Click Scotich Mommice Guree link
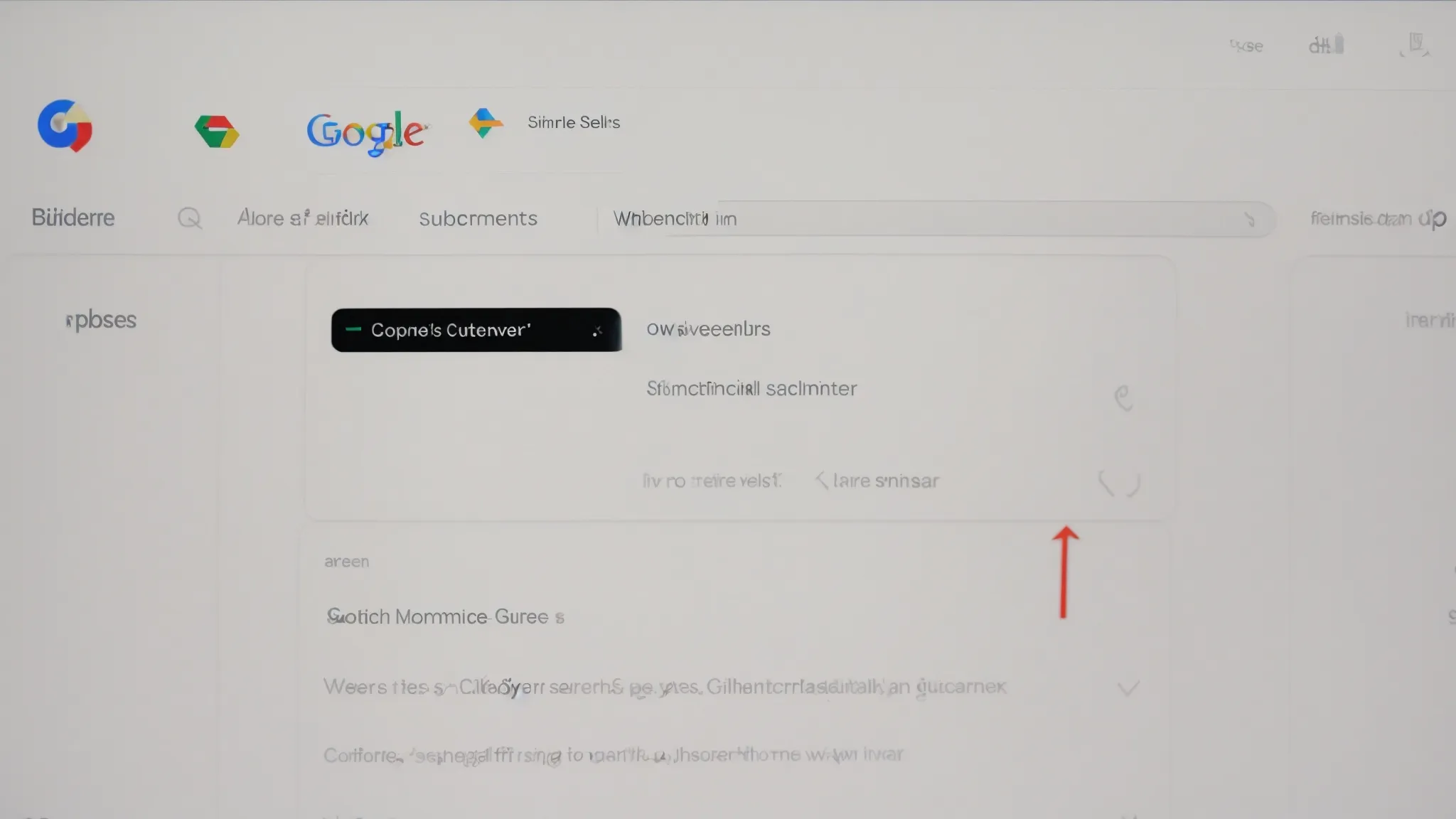 tap(443, 616)
